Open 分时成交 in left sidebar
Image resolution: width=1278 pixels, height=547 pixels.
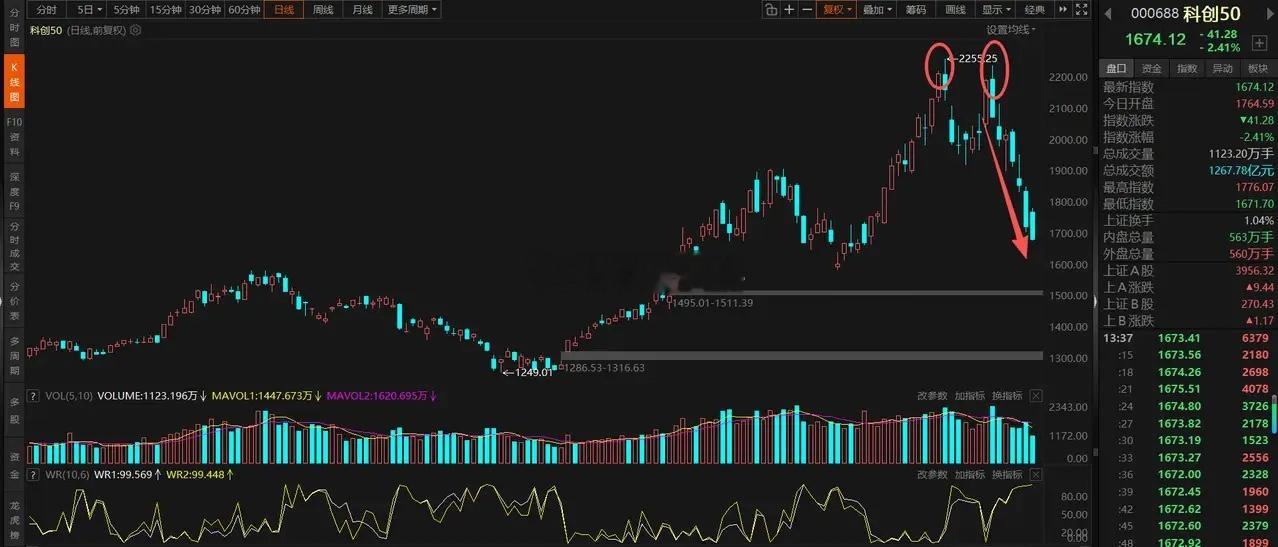pos(12,247)
